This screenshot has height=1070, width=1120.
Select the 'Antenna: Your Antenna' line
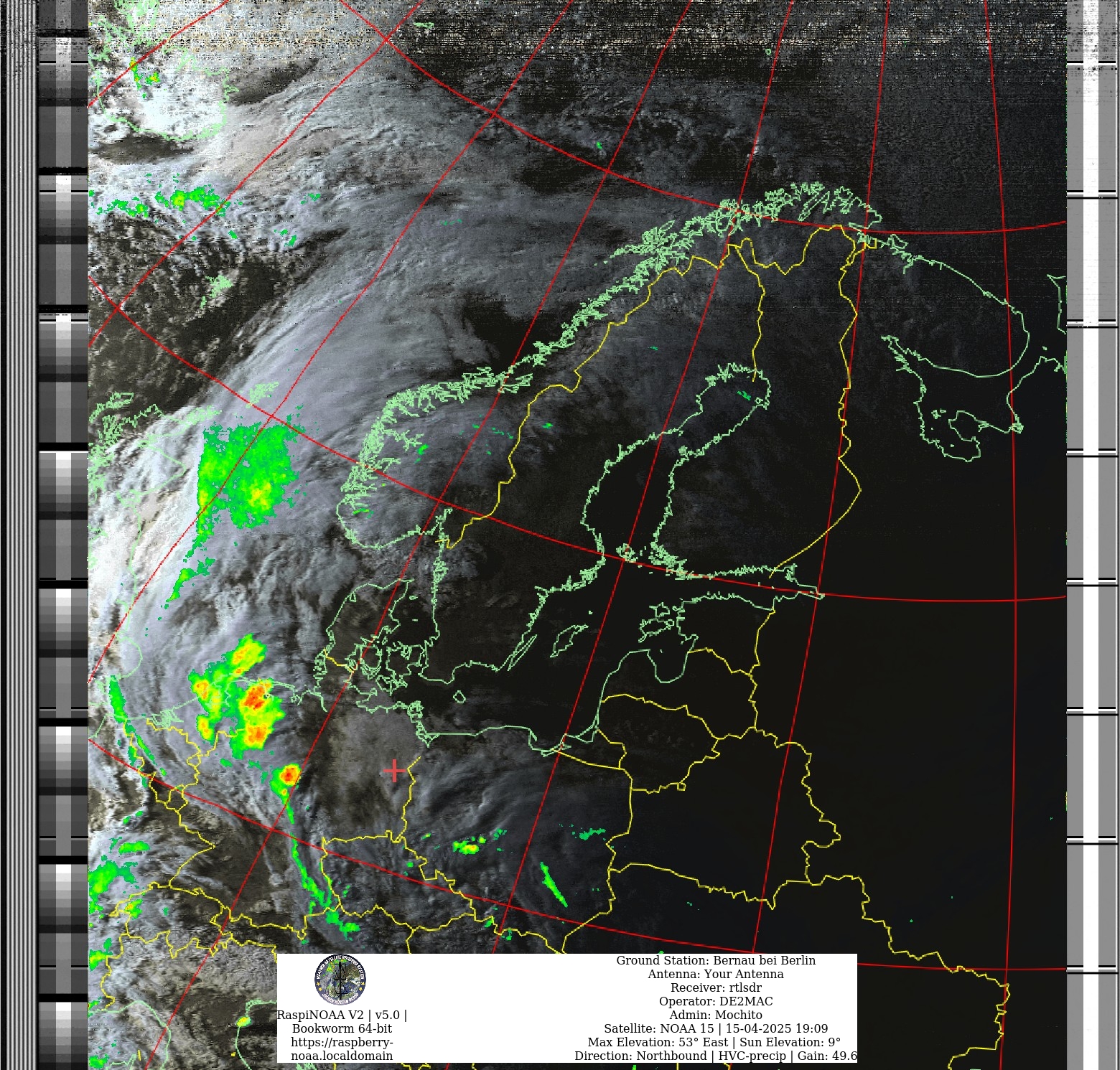pos(716,974)
